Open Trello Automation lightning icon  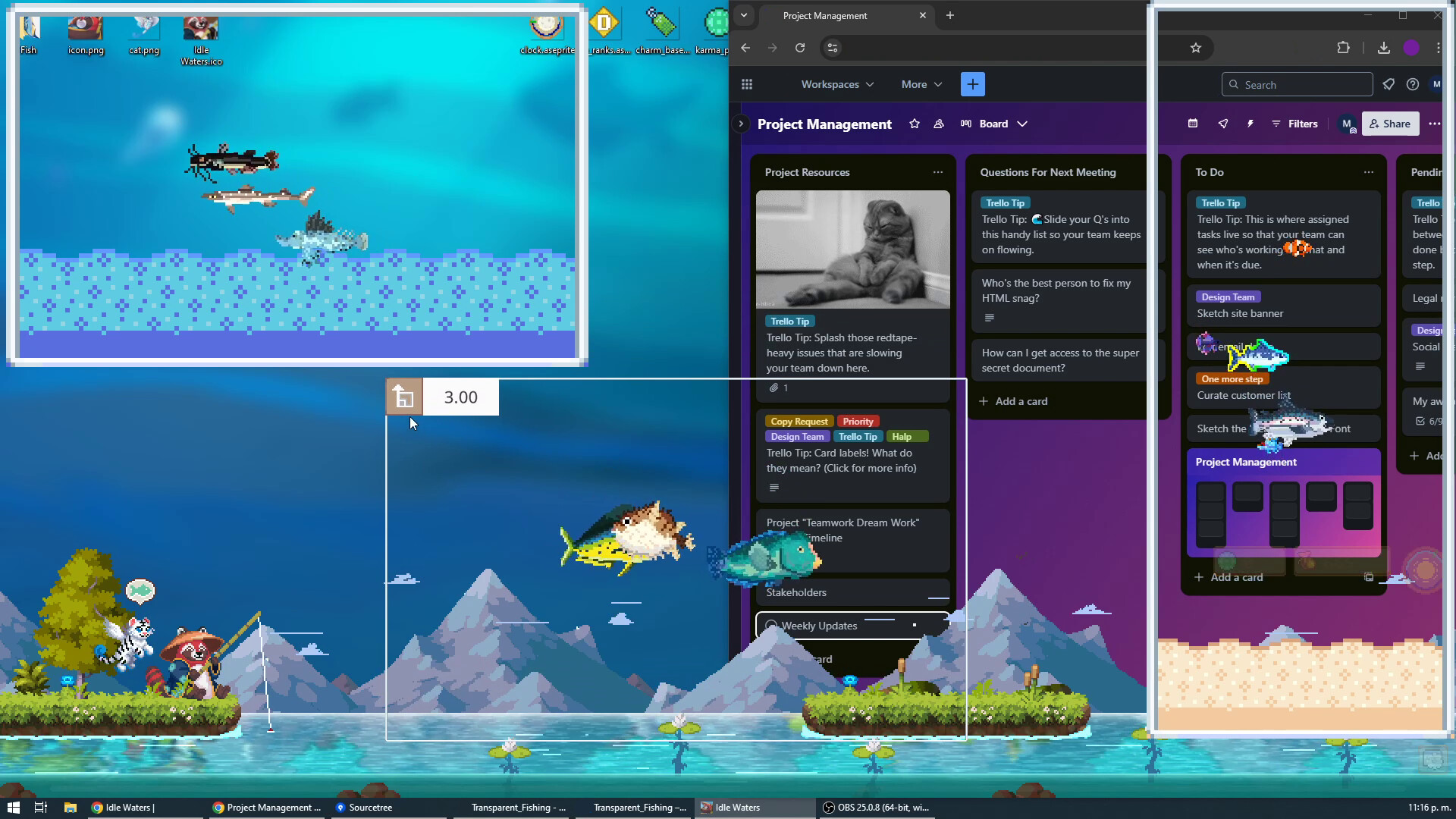pyautogui.click(x=1250, y=123)
